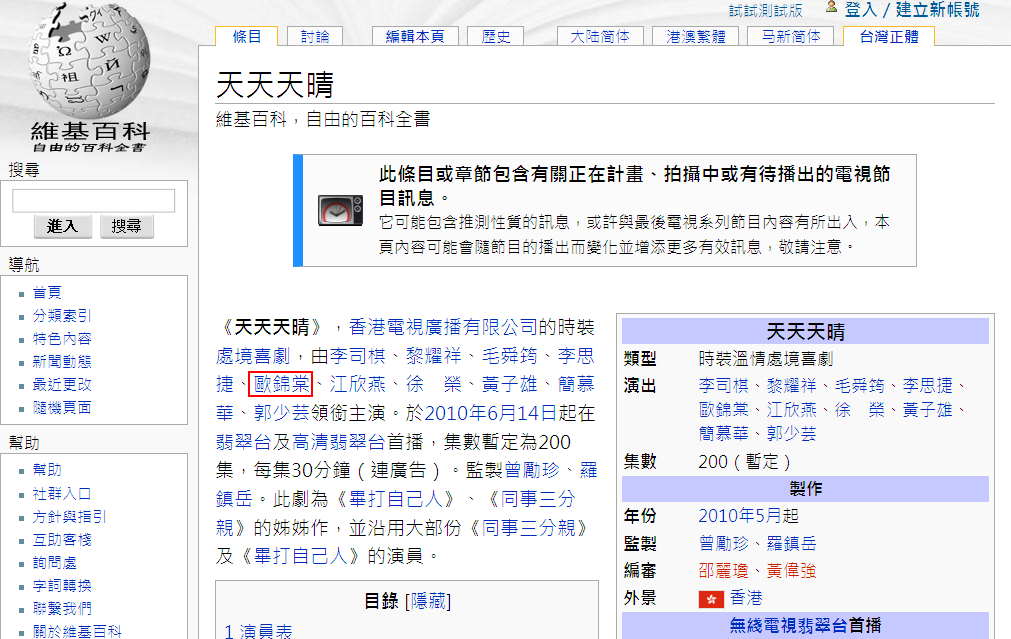Click the 高清翡翠台 link
Screen dimensions: 1011x639
pyautogui.click(x=339, y=442)
